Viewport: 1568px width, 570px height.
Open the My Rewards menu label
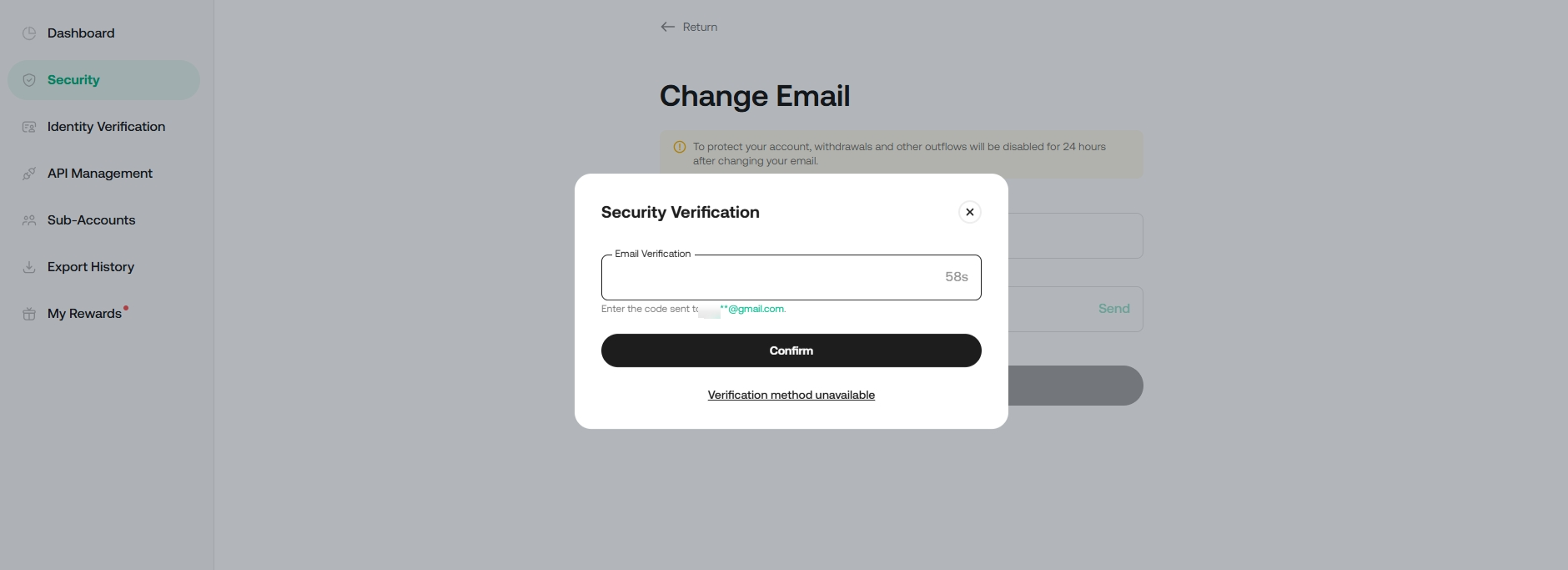click(x=84, y=314)
